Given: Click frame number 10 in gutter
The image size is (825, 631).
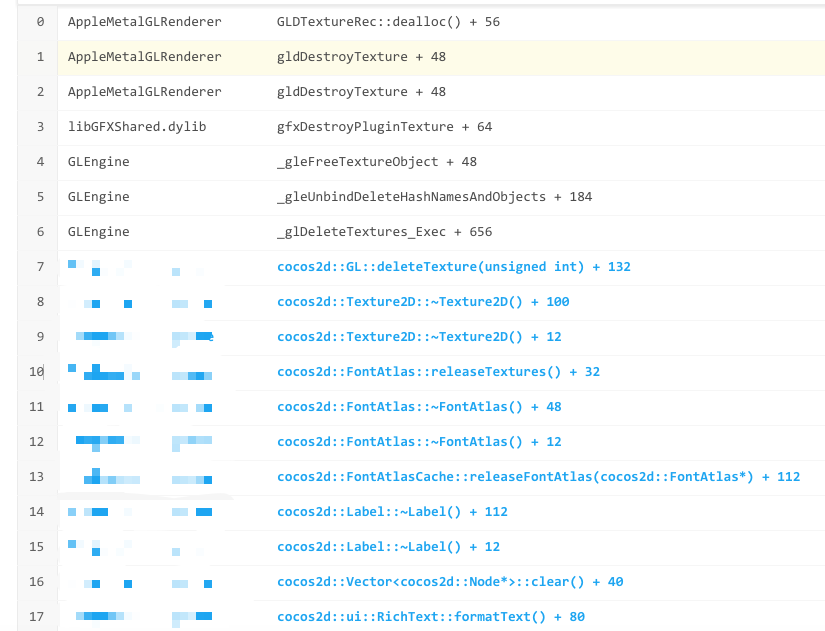Looking at the screenshot, I should [36, 372].
